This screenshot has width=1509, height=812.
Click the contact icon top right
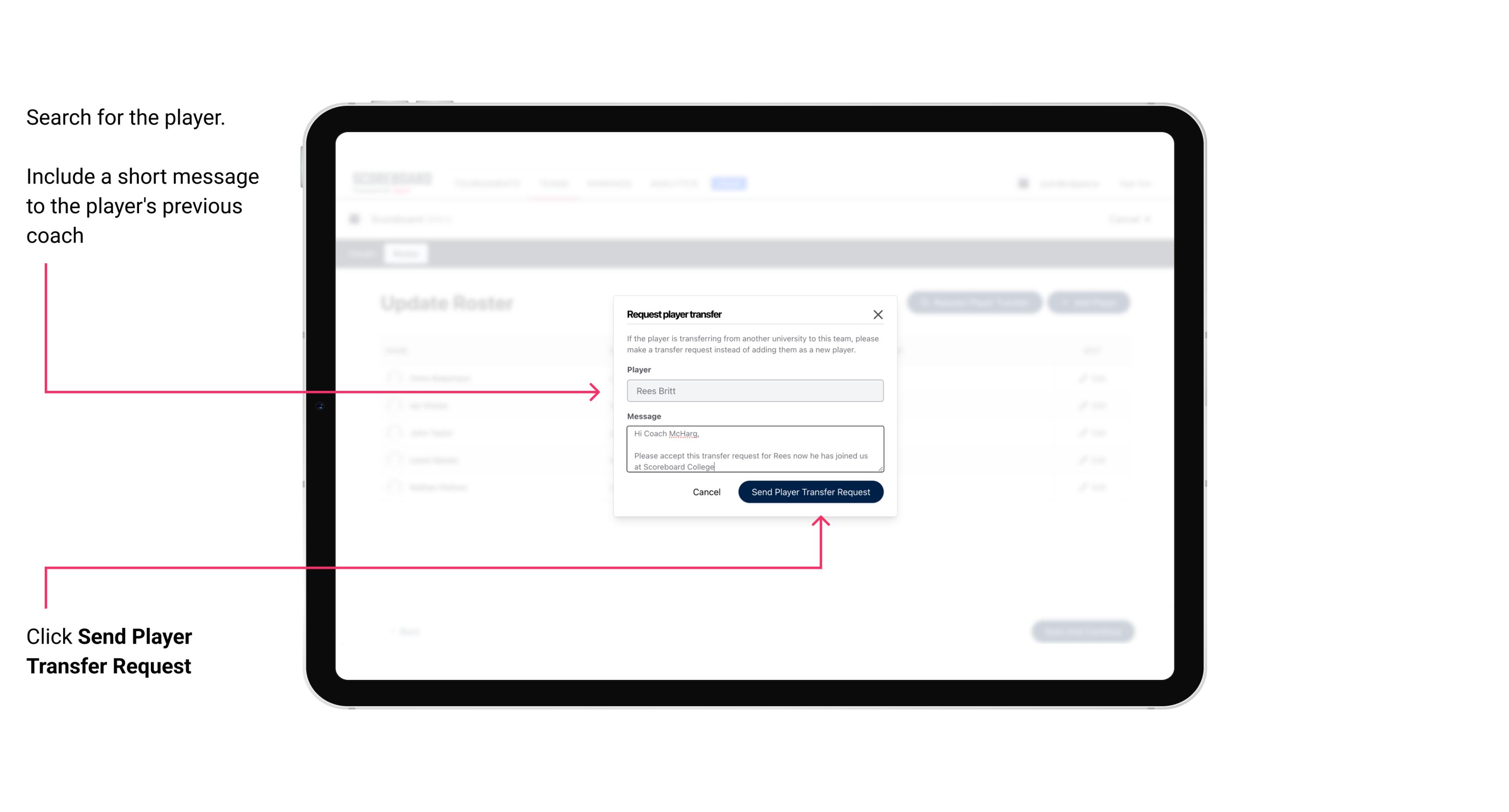(1022, 183)
